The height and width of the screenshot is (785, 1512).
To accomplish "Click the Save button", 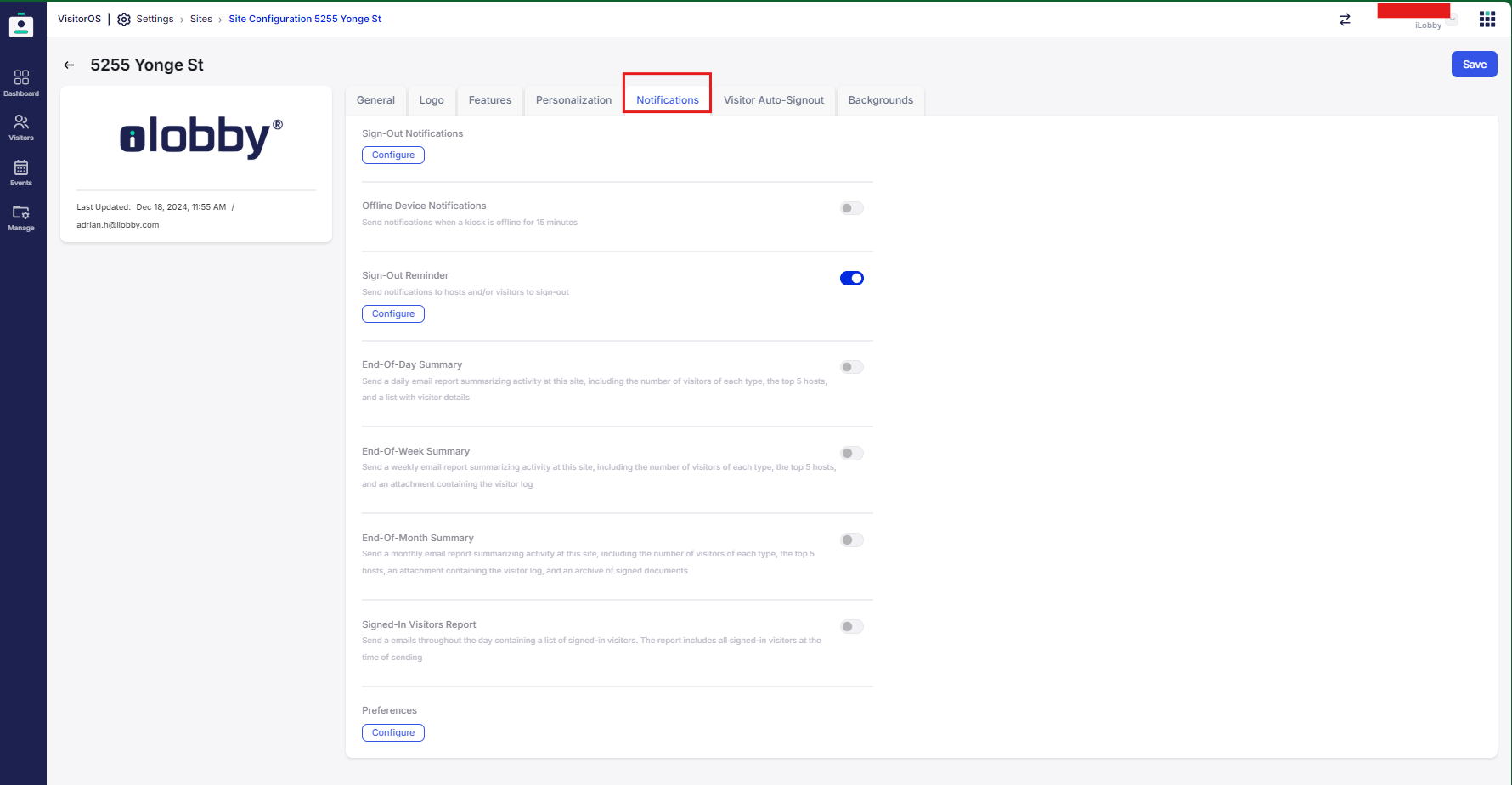I will (1474, 65).
